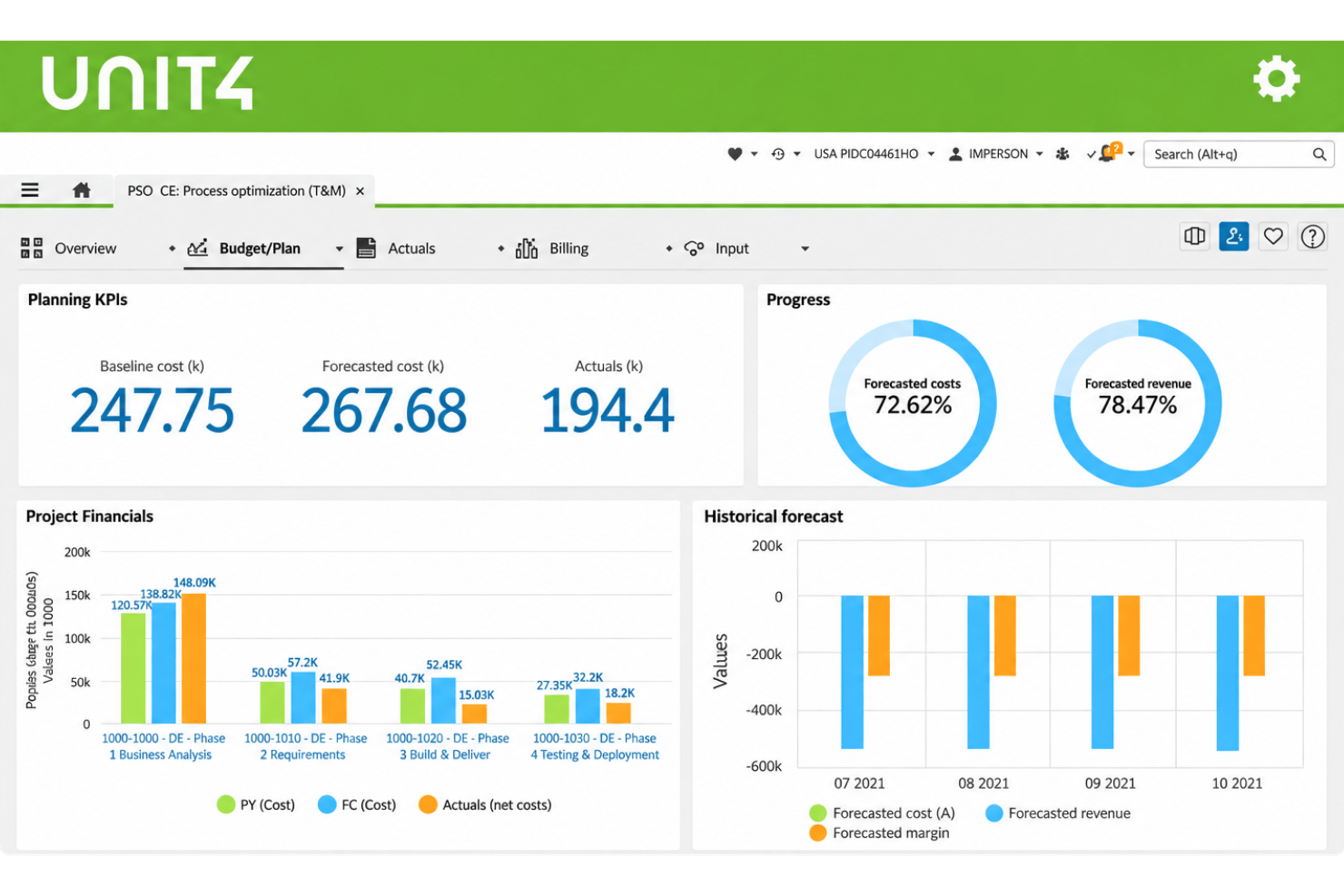1344x896 pixels.
Task: Click the Overview grid icon
Action: click(x=32, y=248)
